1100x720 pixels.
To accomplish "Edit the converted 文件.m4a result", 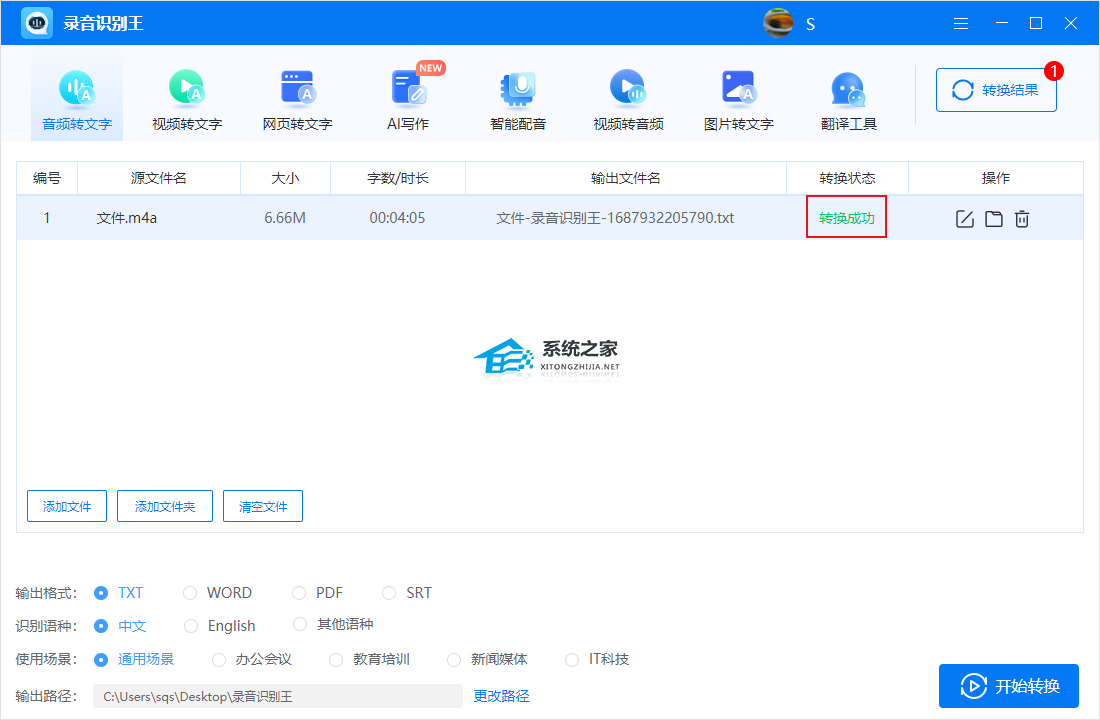I will 965,219.
